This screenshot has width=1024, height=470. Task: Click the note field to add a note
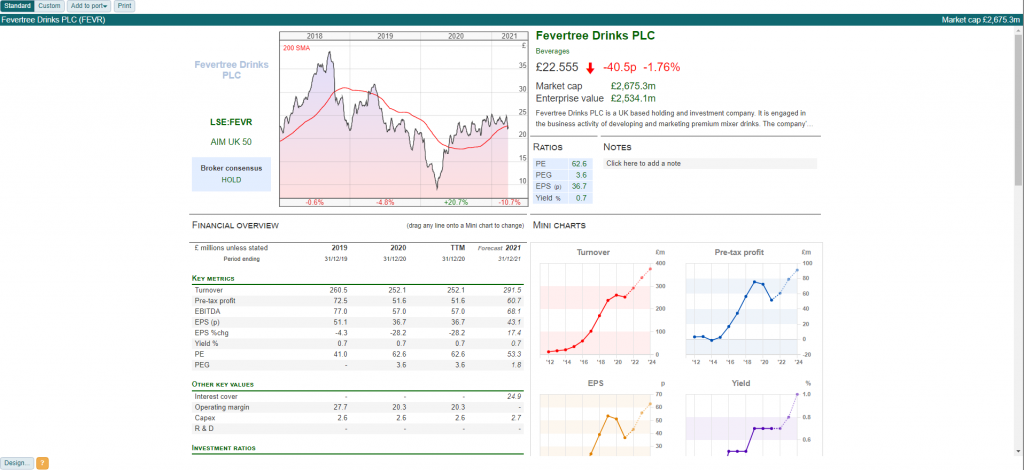[x=710, y=163]
